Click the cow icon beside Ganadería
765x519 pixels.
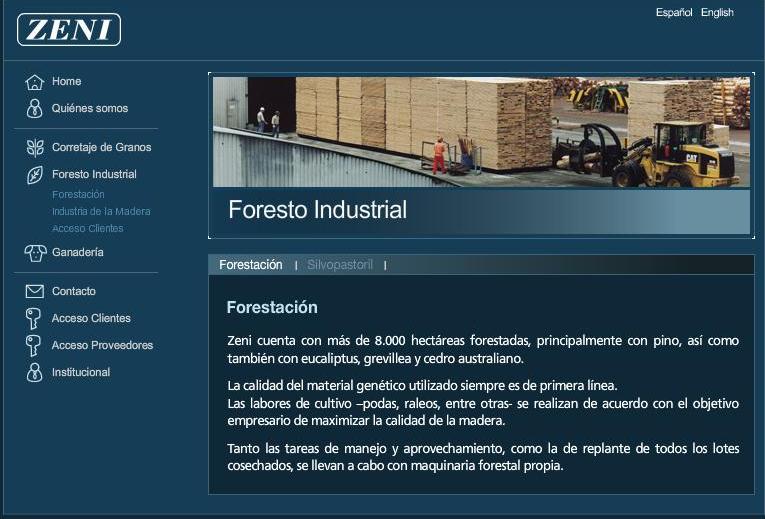(x=35, y=253)
